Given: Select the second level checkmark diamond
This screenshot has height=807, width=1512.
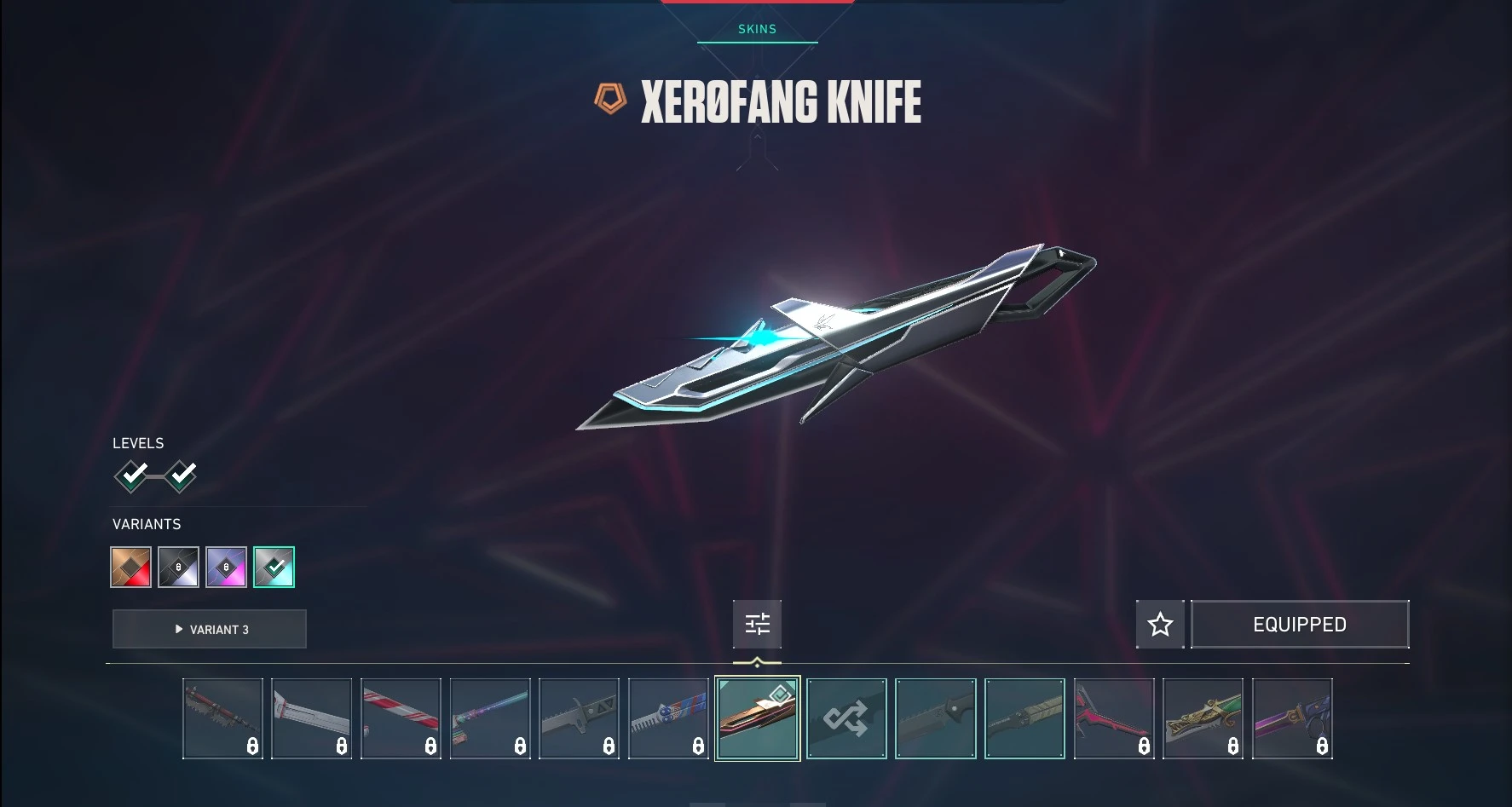Looking at the screenshot, I should coord(181,476).
